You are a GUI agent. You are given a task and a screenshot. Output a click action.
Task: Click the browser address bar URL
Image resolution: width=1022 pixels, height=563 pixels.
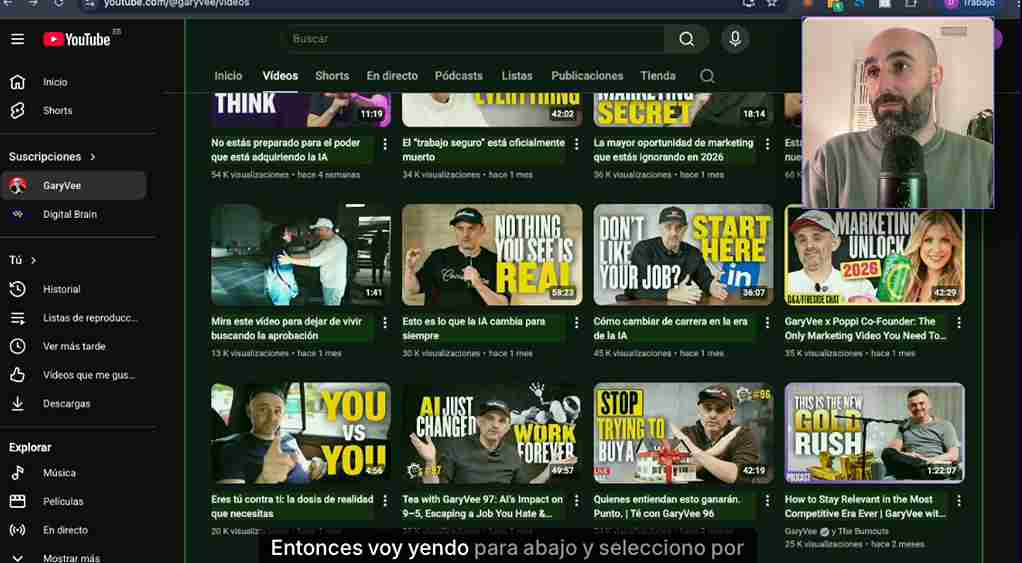coord(176,4)
